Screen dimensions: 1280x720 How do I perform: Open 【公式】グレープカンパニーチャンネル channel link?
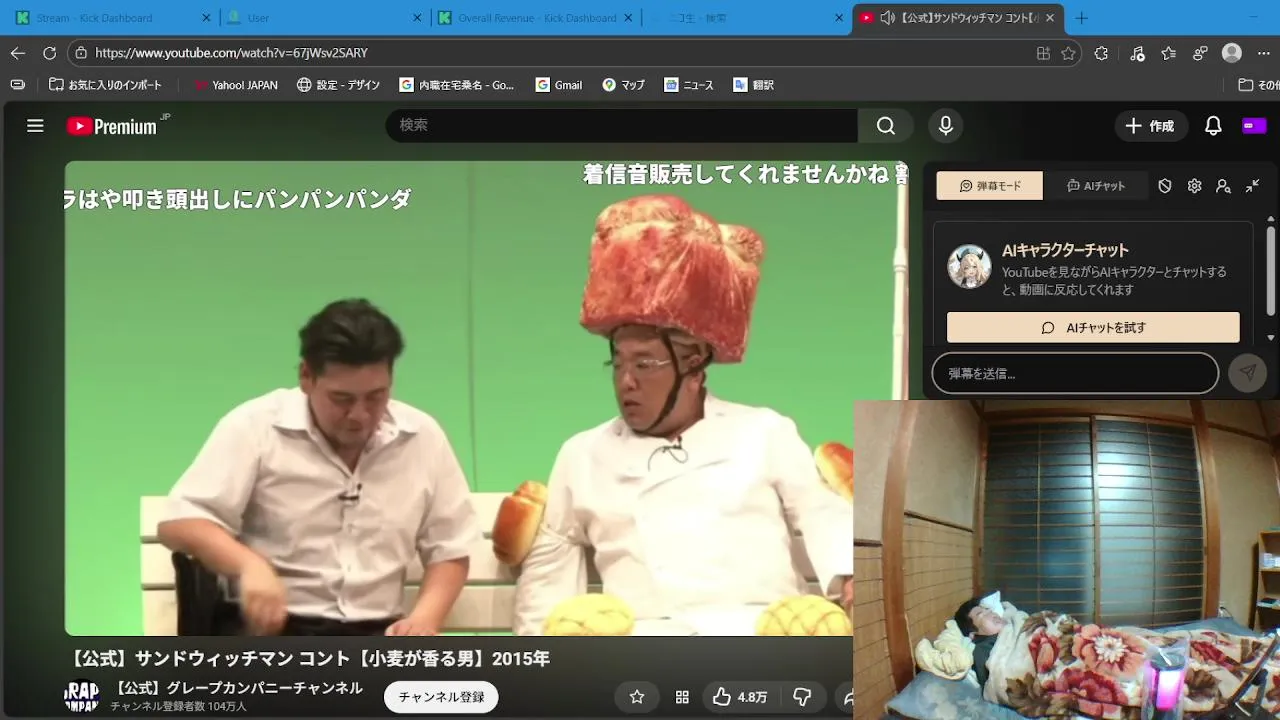click(236, 687)
